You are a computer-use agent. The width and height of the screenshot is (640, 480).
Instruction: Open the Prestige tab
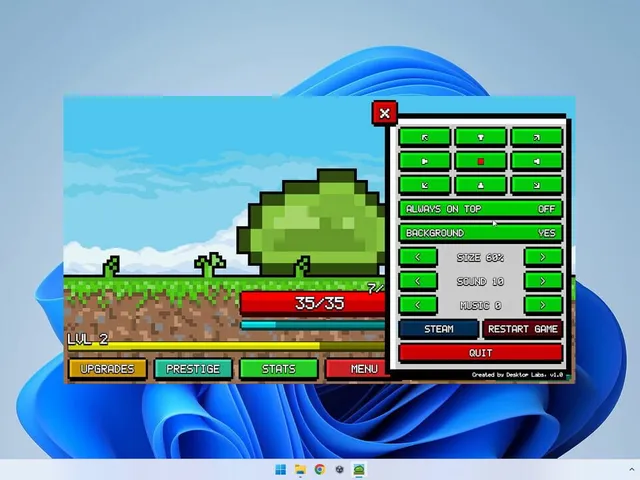coord(193,369)
